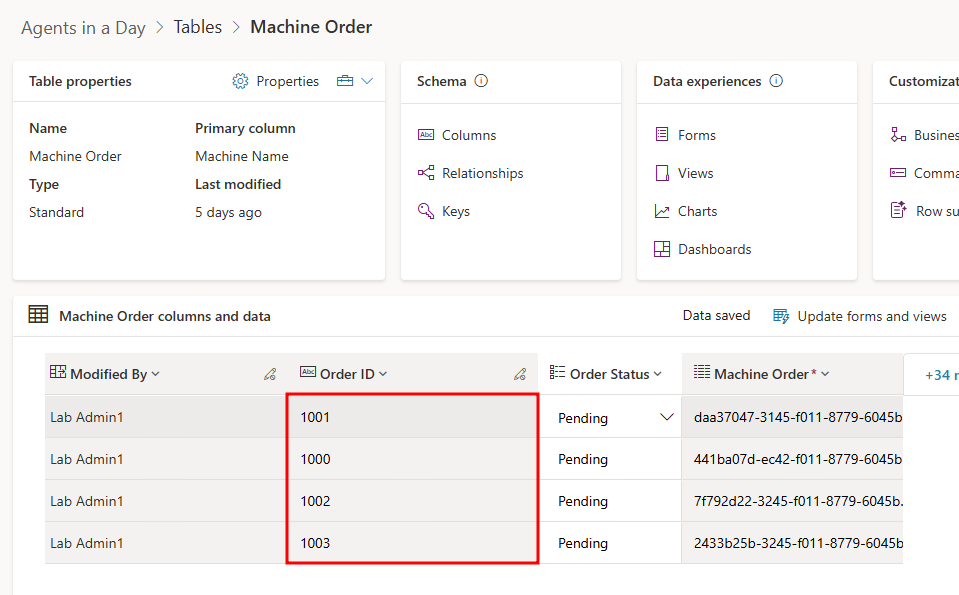Open Relationships in Schema

tap(482, 173)
